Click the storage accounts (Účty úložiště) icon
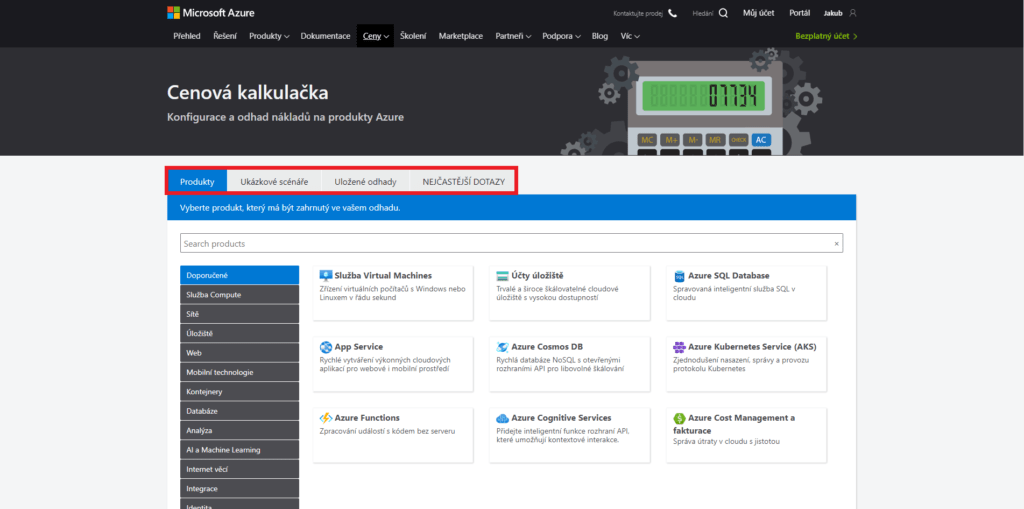 point(502,276)
